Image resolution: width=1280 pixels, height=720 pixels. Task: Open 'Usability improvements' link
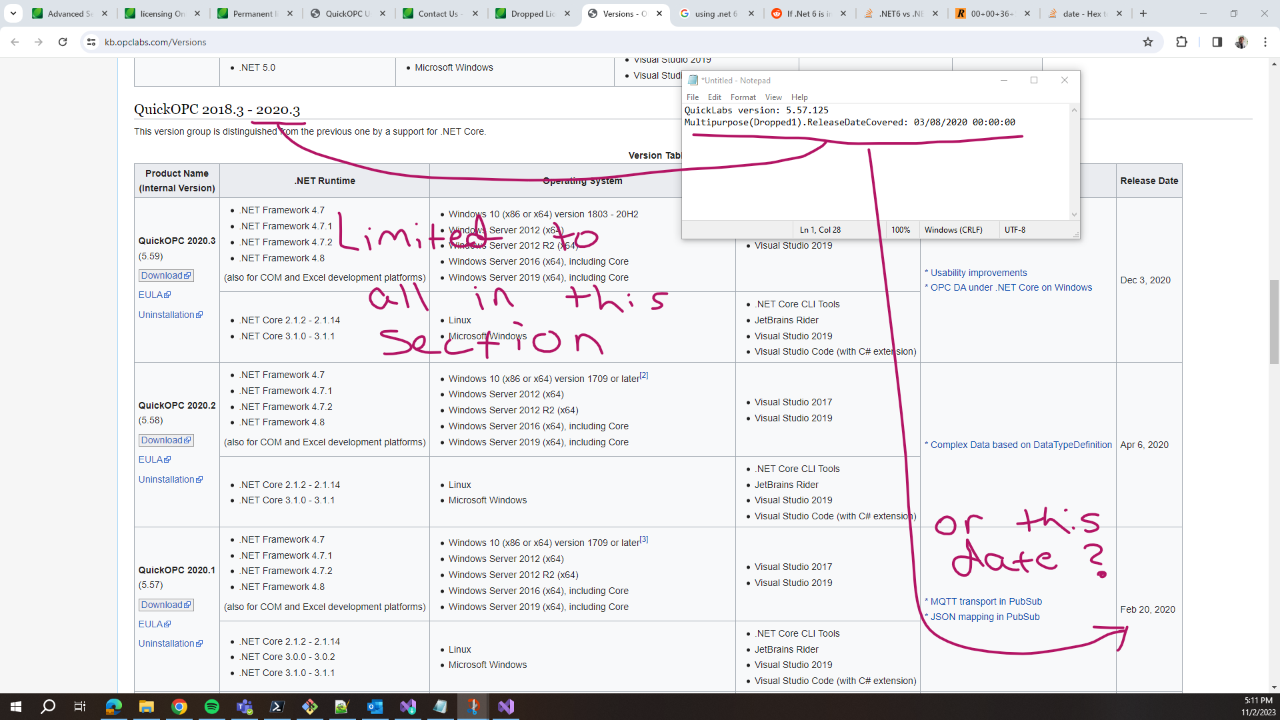tap(978, 273)
